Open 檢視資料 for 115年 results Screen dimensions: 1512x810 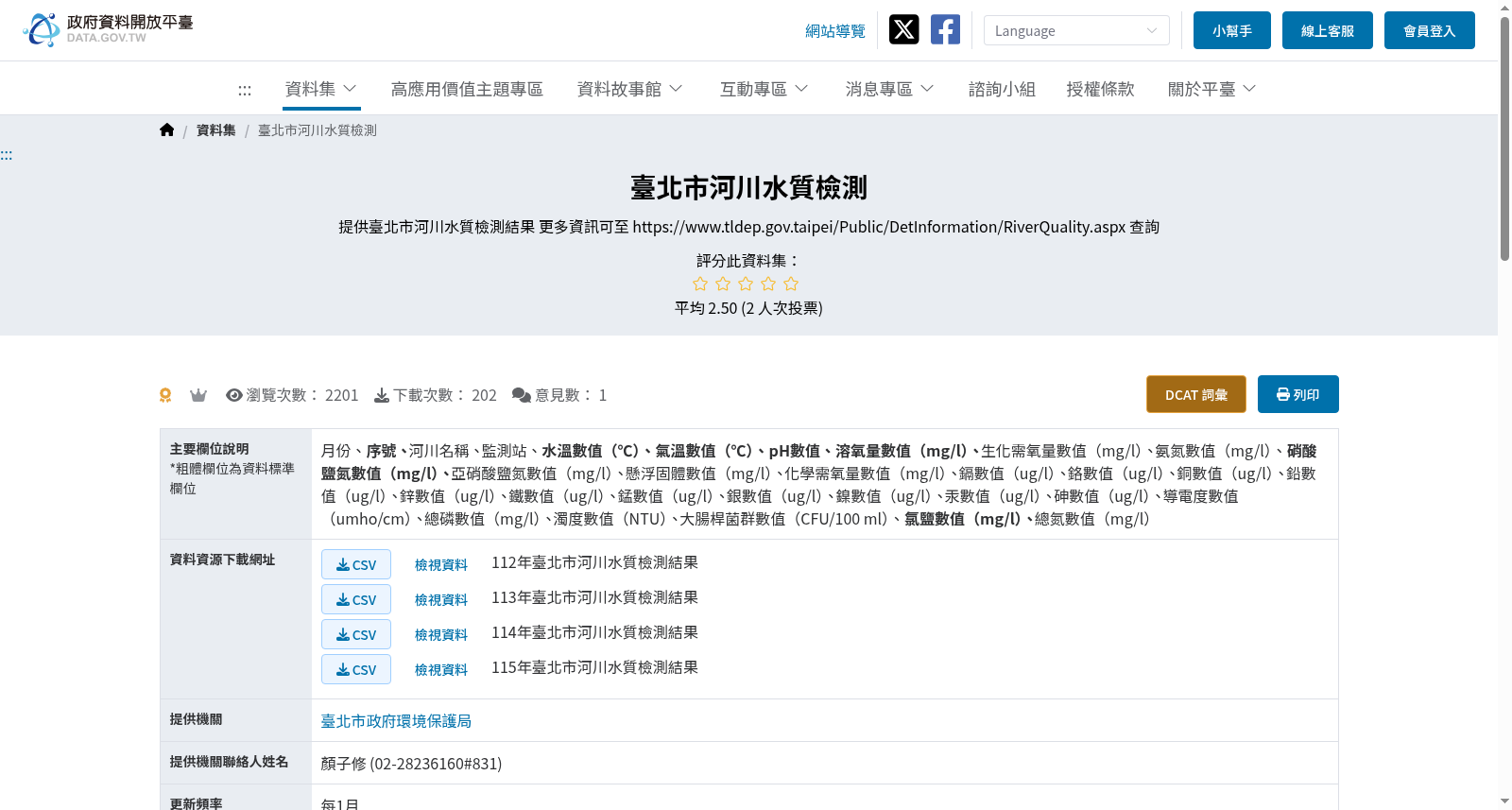(441, 669)
